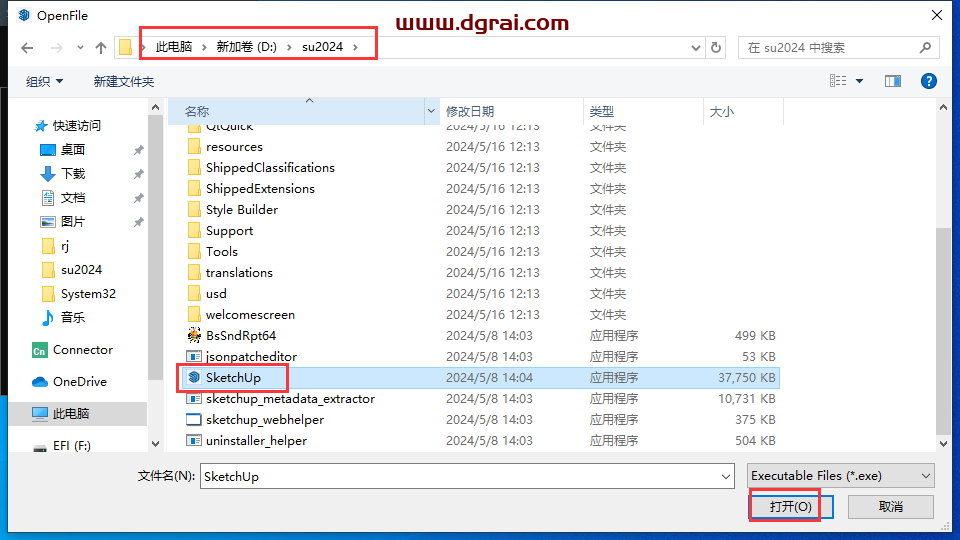Click the jsonpatcheditor application icon
The image size is (960, 540).
(193, 356)
